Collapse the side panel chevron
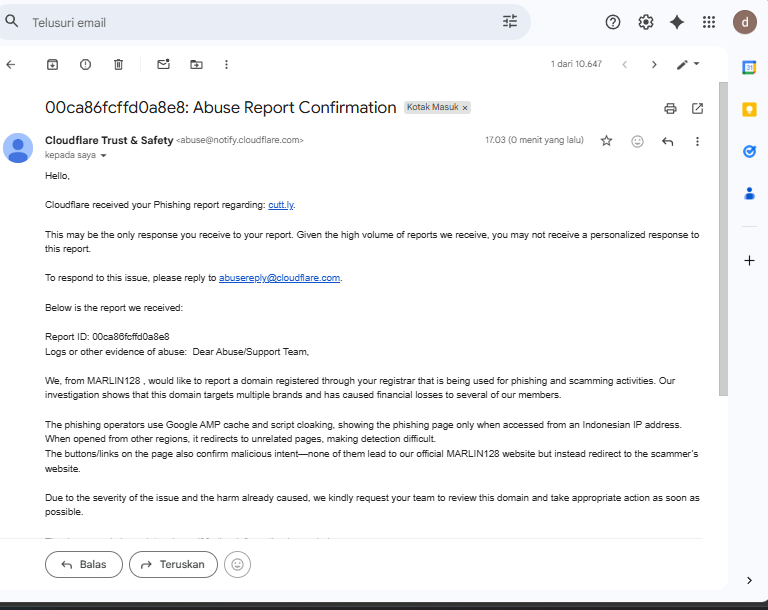 pyautogui.click(x=749, y=580)
